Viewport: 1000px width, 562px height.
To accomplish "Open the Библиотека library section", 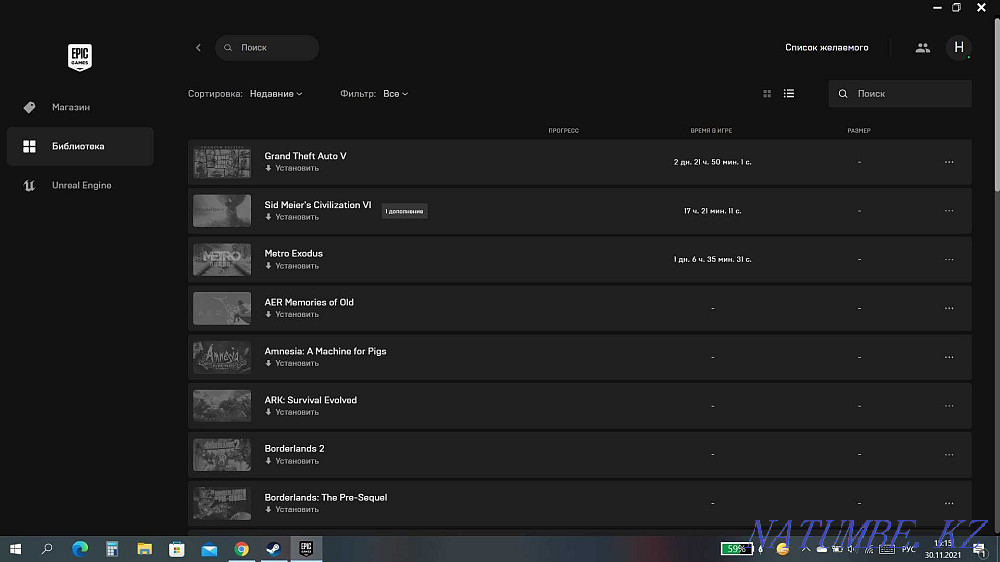I will point(80,146).
